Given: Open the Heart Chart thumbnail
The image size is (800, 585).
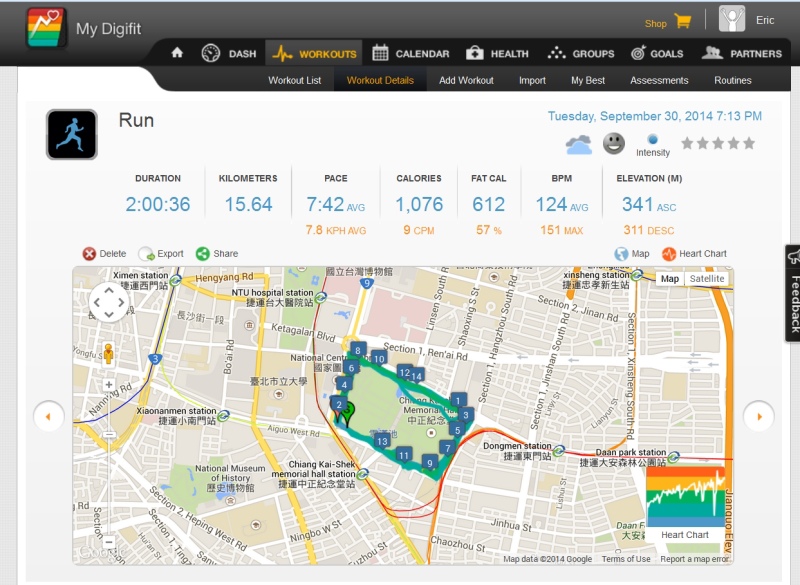Looking at the screenshot, I should coord(685,503).
